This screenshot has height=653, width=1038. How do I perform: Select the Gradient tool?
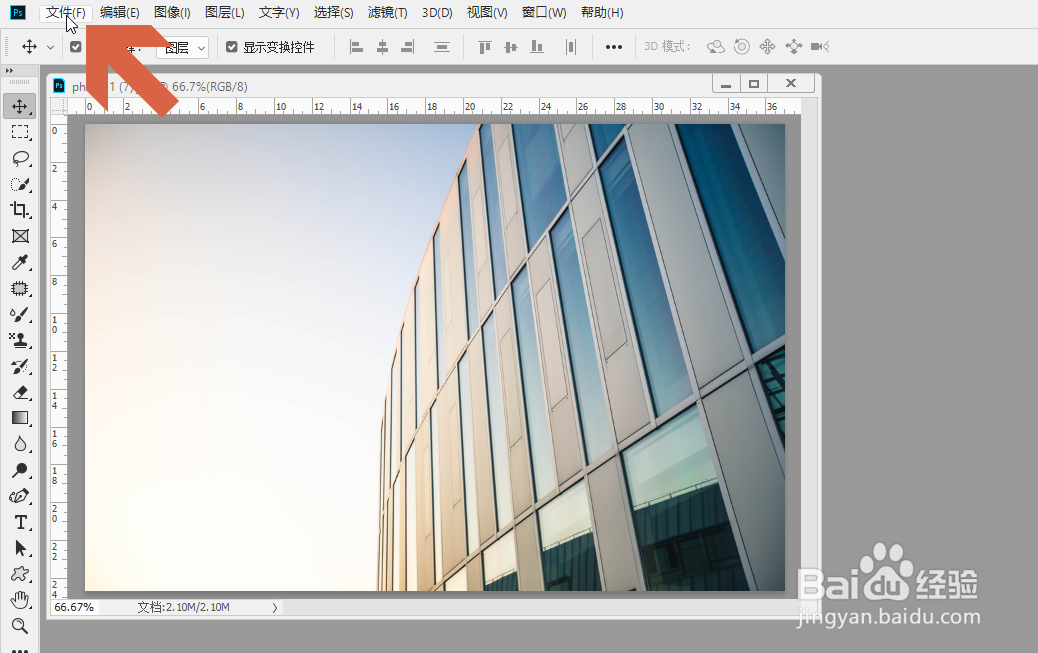point(20,418)
